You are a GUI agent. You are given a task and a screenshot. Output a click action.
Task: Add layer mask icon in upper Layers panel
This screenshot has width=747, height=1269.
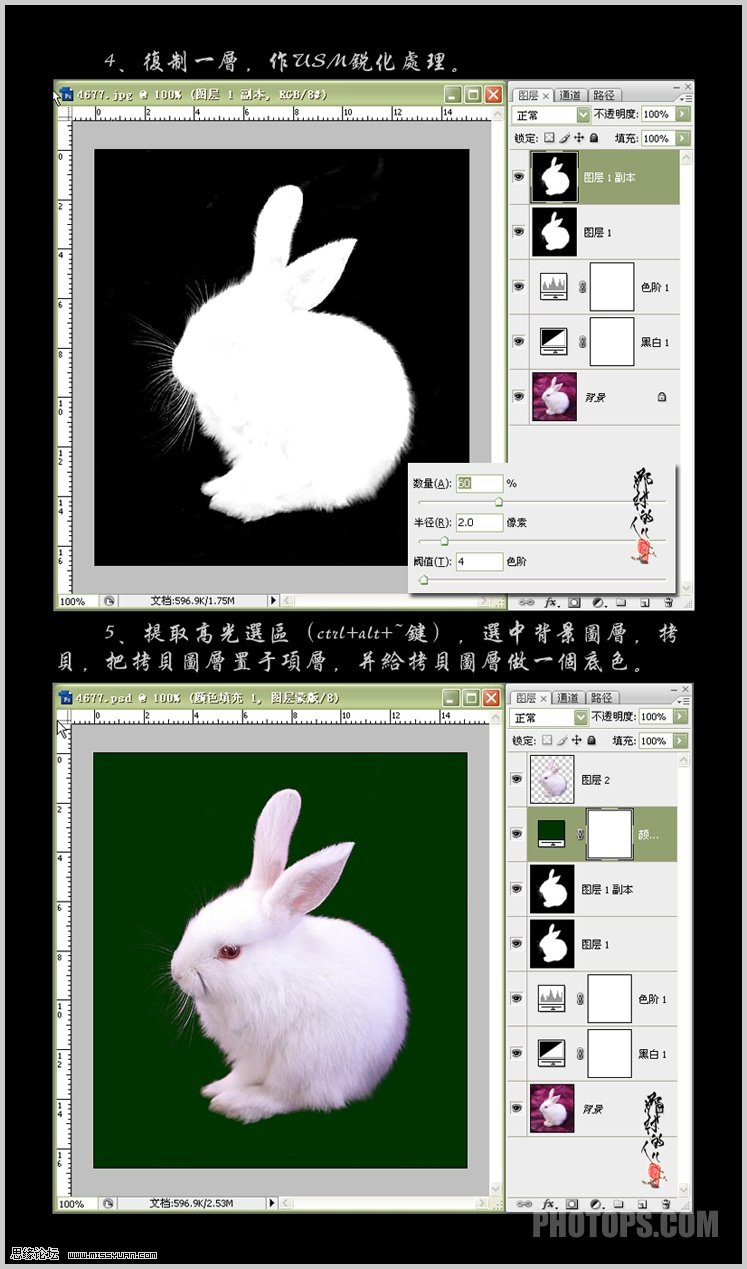coord(574,603)
